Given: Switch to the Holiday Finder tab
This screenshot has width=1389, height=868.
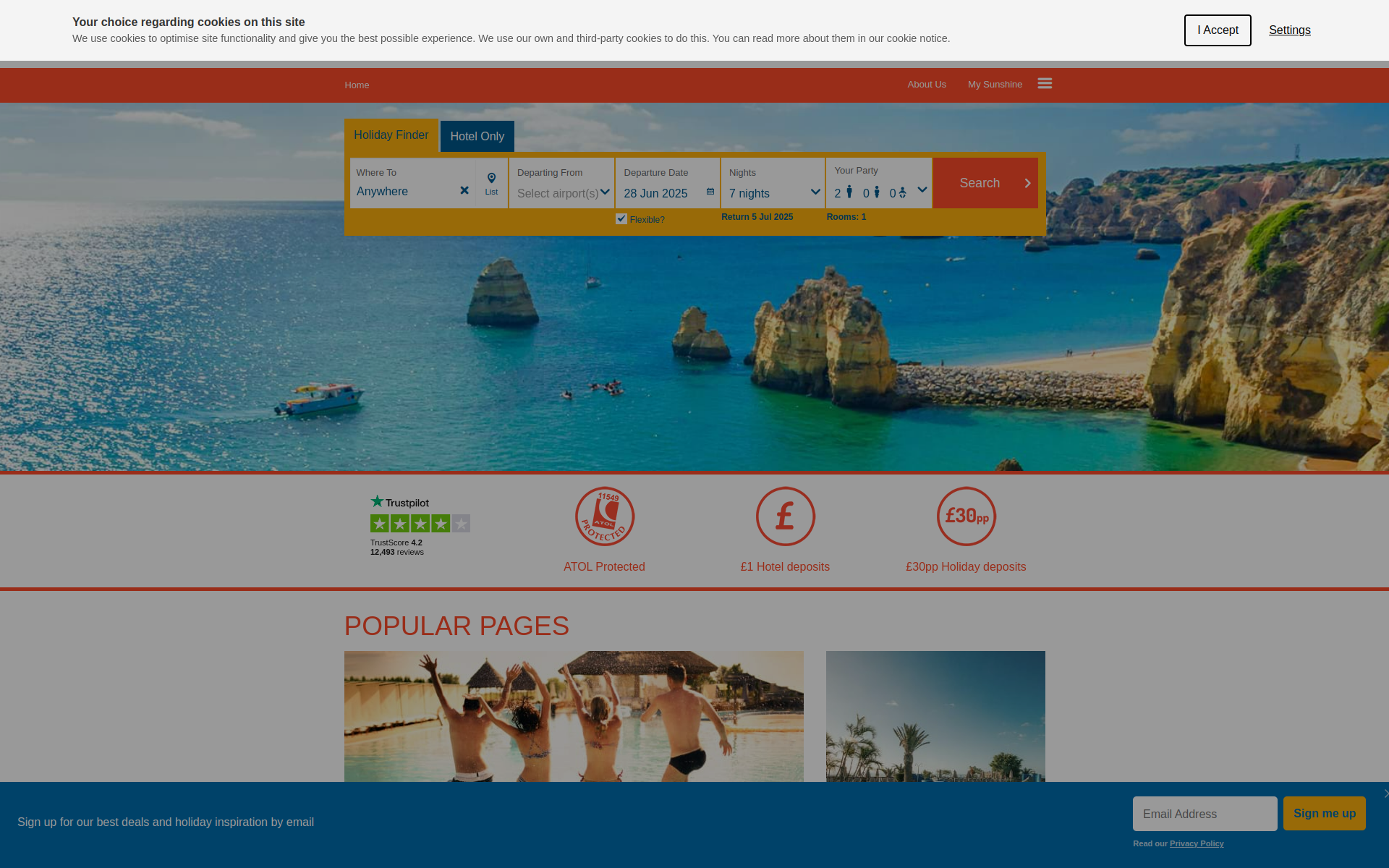Looking at the screenshot, I should pyautogui.click(x=391, y=135).
